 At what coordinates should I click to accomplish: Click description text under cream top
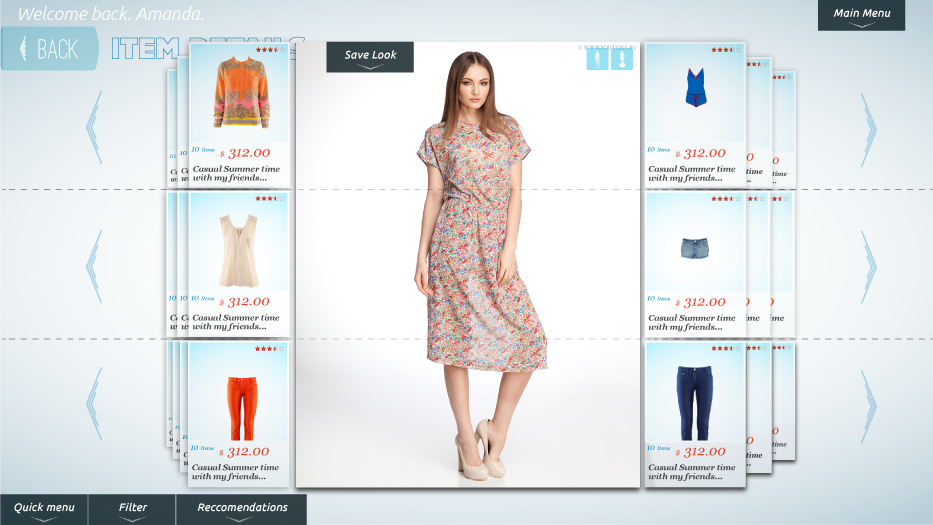point(236,322)
